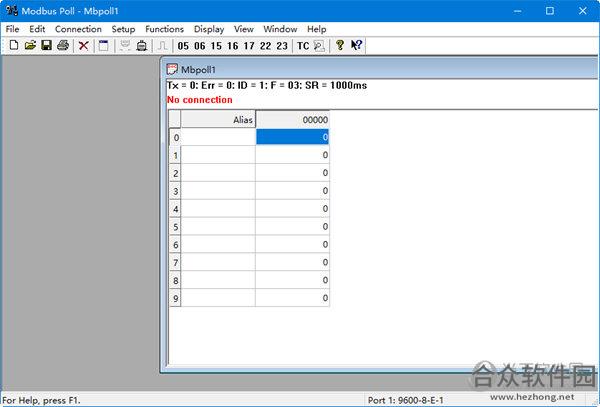Open the Window menu
Viewport: 600px width, 407px height.
[x=280, y=29]
